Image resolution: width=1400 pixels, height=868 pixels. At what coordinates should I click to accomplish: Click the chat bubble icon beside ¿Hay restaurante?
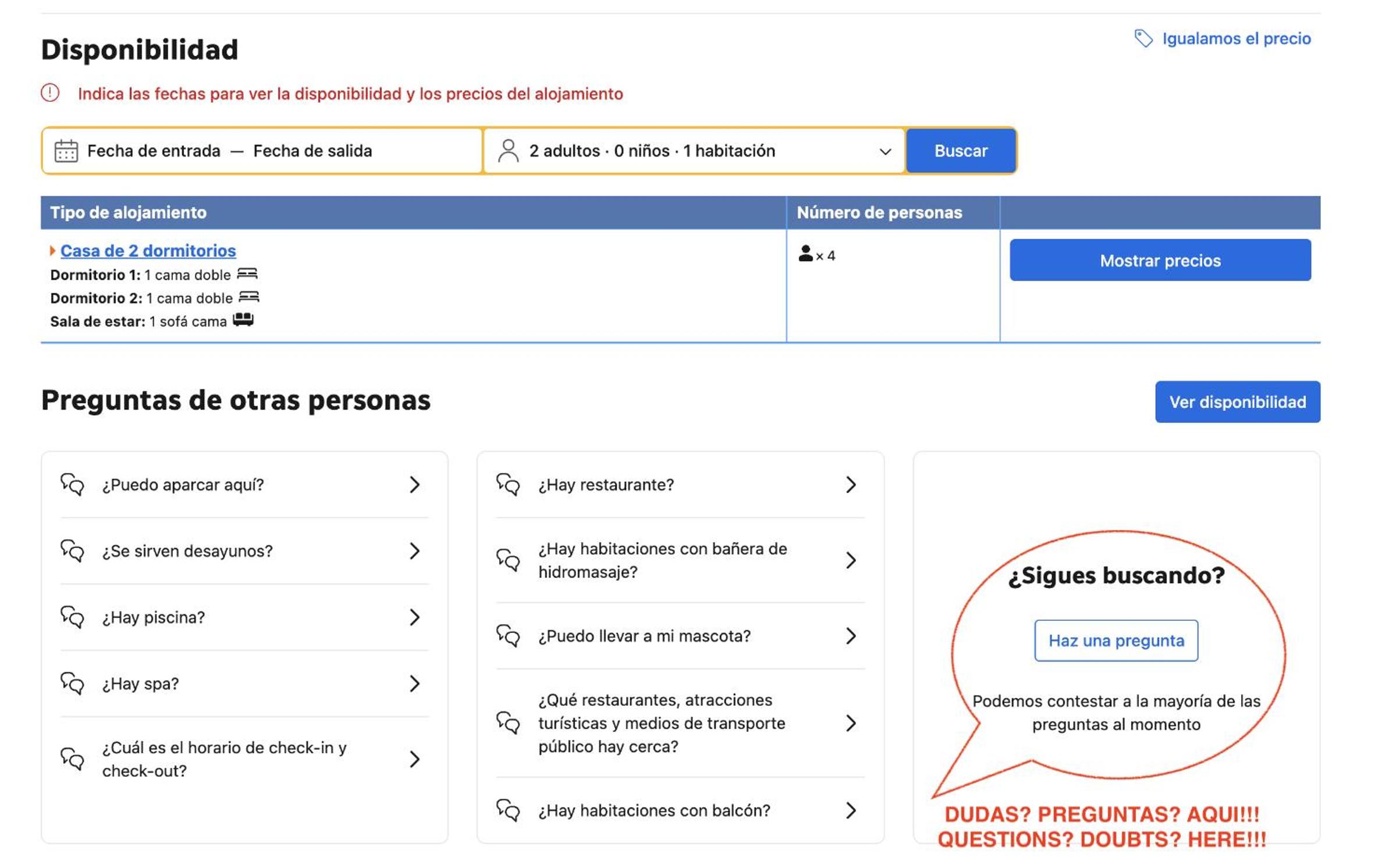[508, 484]
